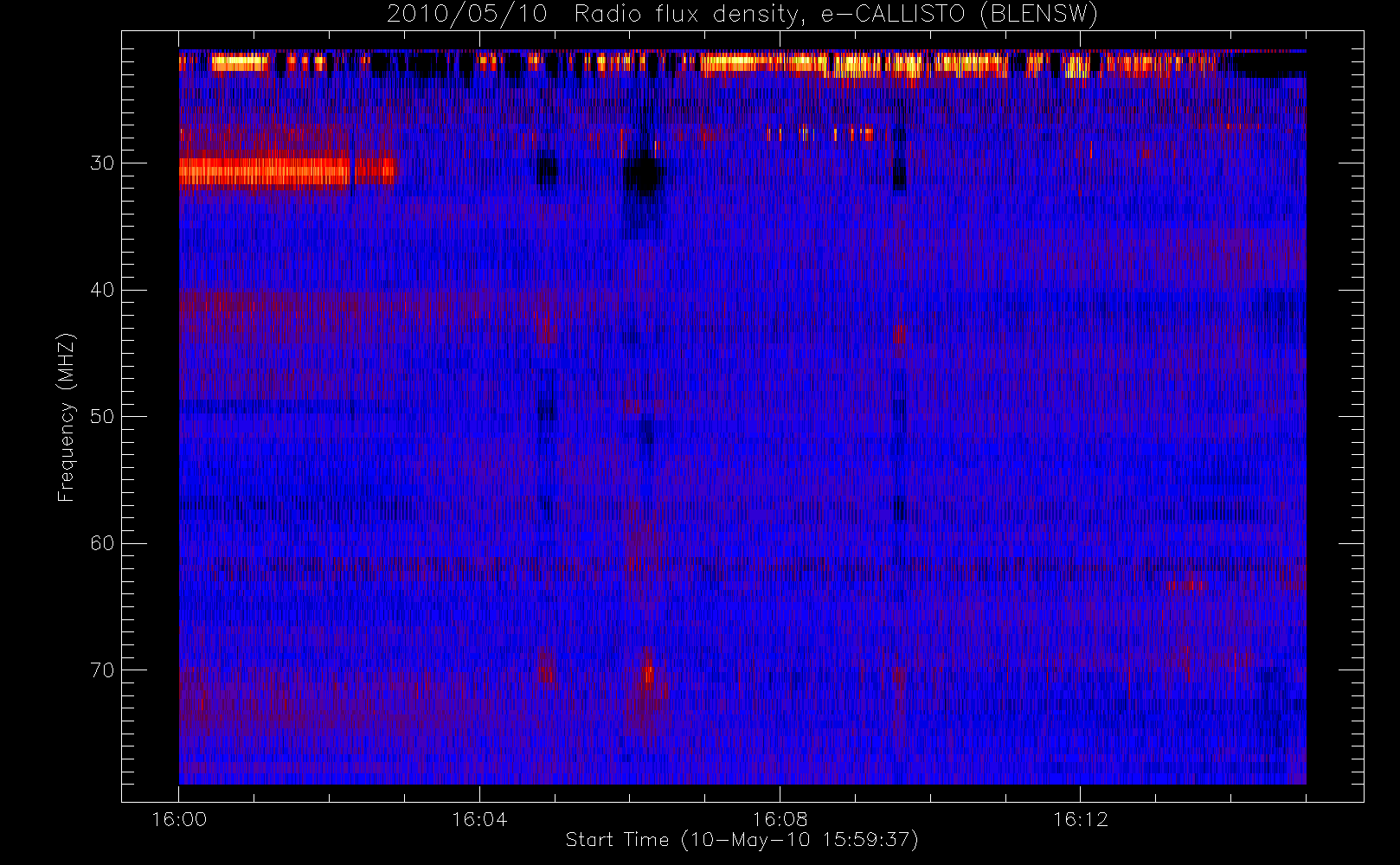Click the 50 frequency tick label
This screenshot has height=865, width=1400.
102,416
